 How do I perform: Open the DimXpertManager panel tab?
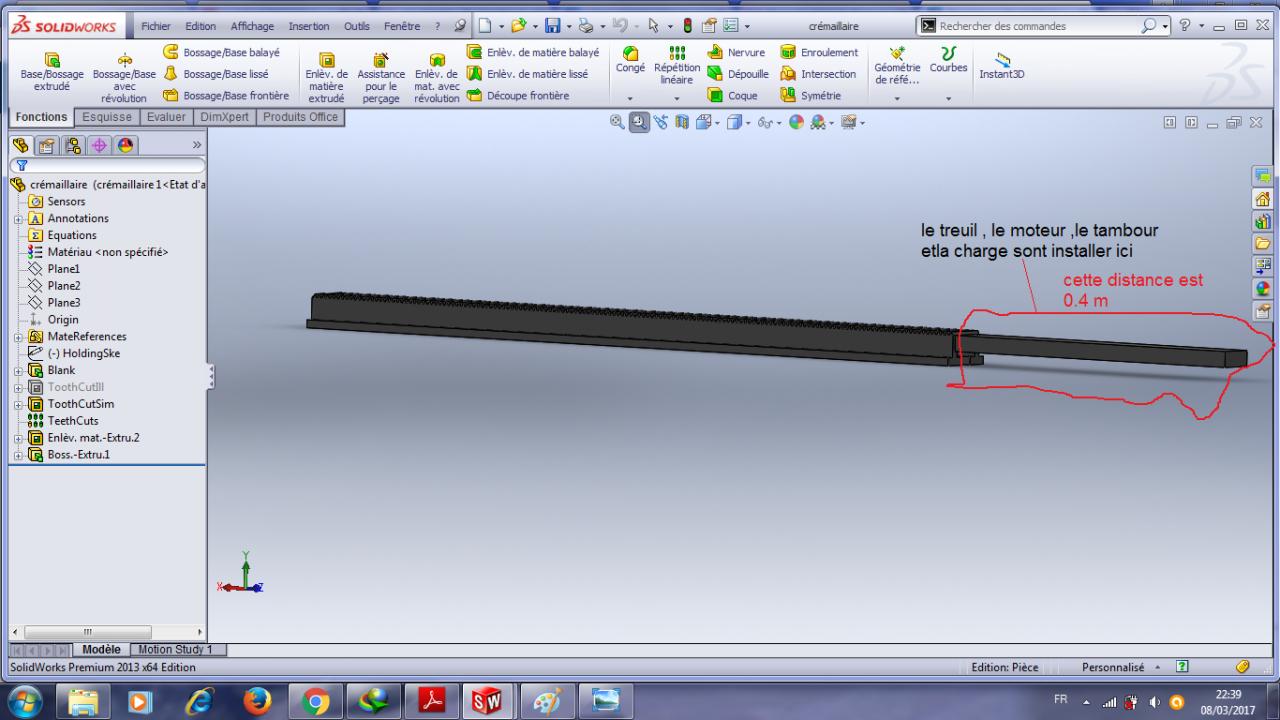pyautogui.click(x=98, y=145)
